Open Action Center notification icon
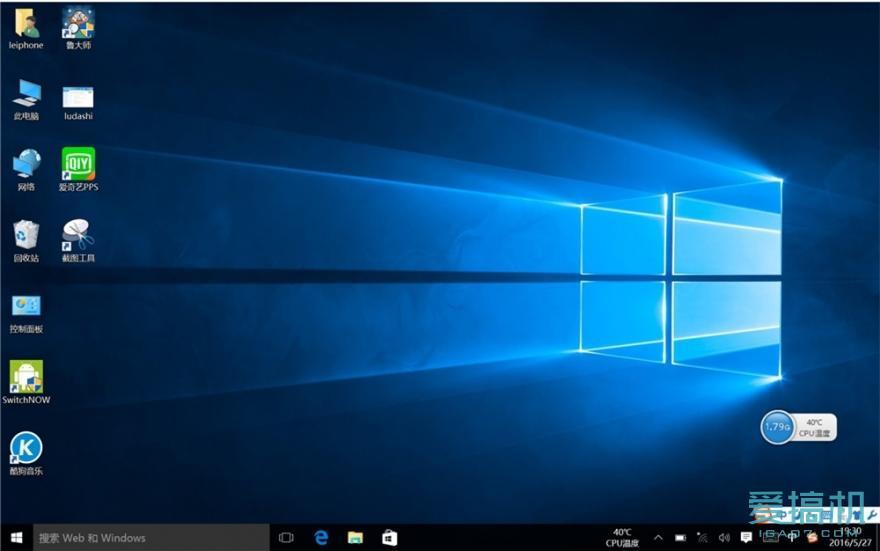This screenshot has height=551, width=880. (x=746, y=538)
